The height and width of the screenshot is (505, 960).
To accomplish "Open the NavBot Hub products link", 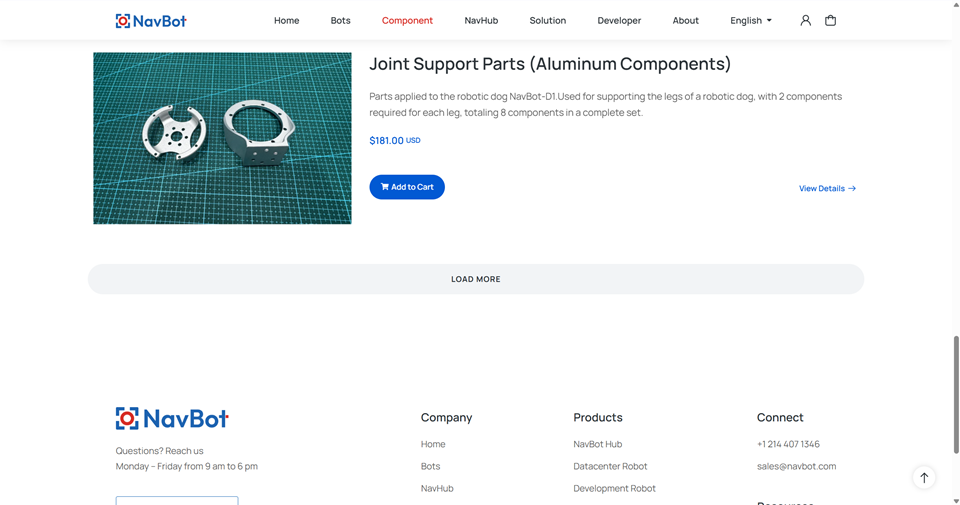I will click(x=598, y=444).
